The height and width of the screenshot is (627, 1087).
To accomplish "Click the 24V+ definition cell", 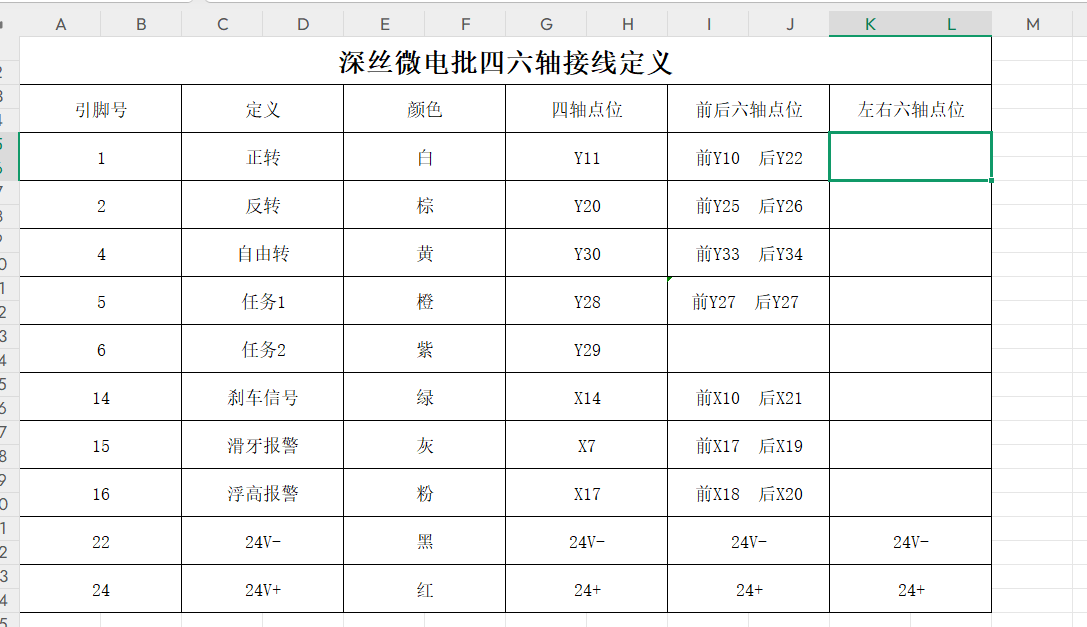I will [x=263, y=589].
